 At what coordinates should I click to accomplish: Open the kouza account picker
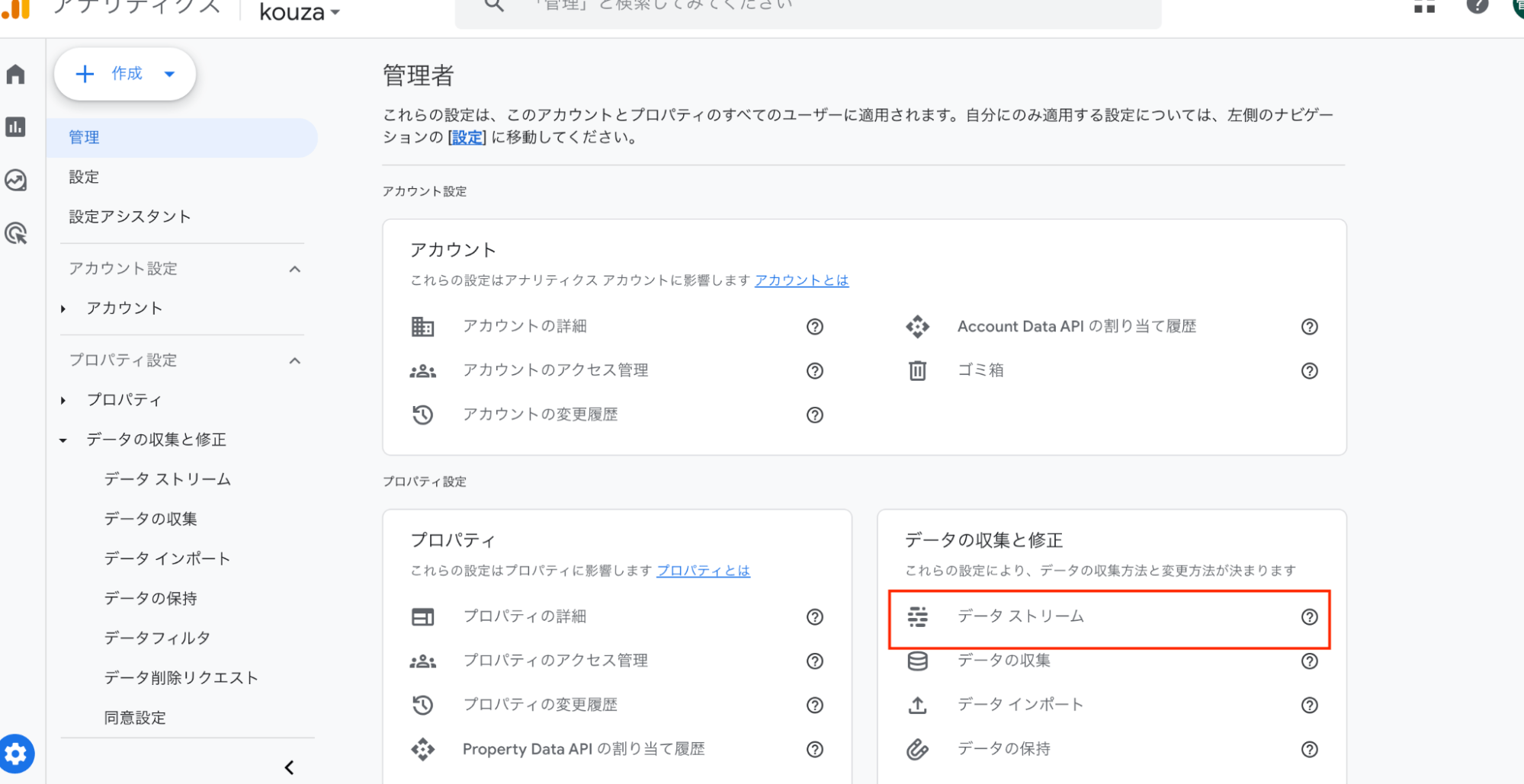(x=299, y=12)
